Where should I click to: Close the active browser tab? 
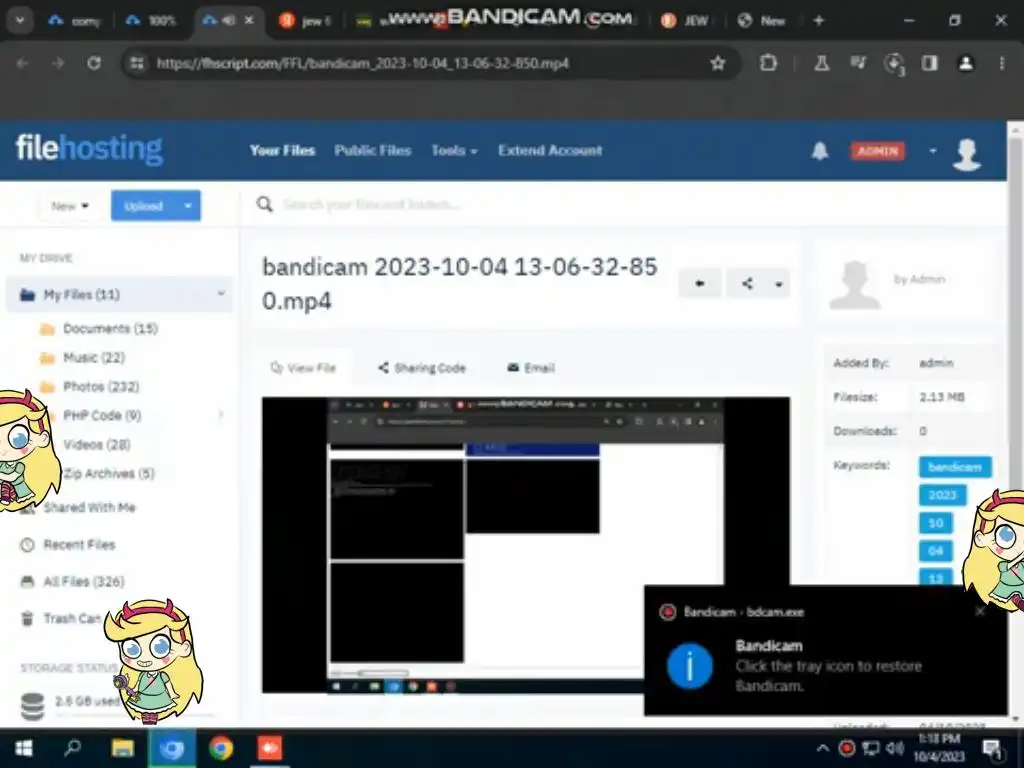tap(249, 20)
